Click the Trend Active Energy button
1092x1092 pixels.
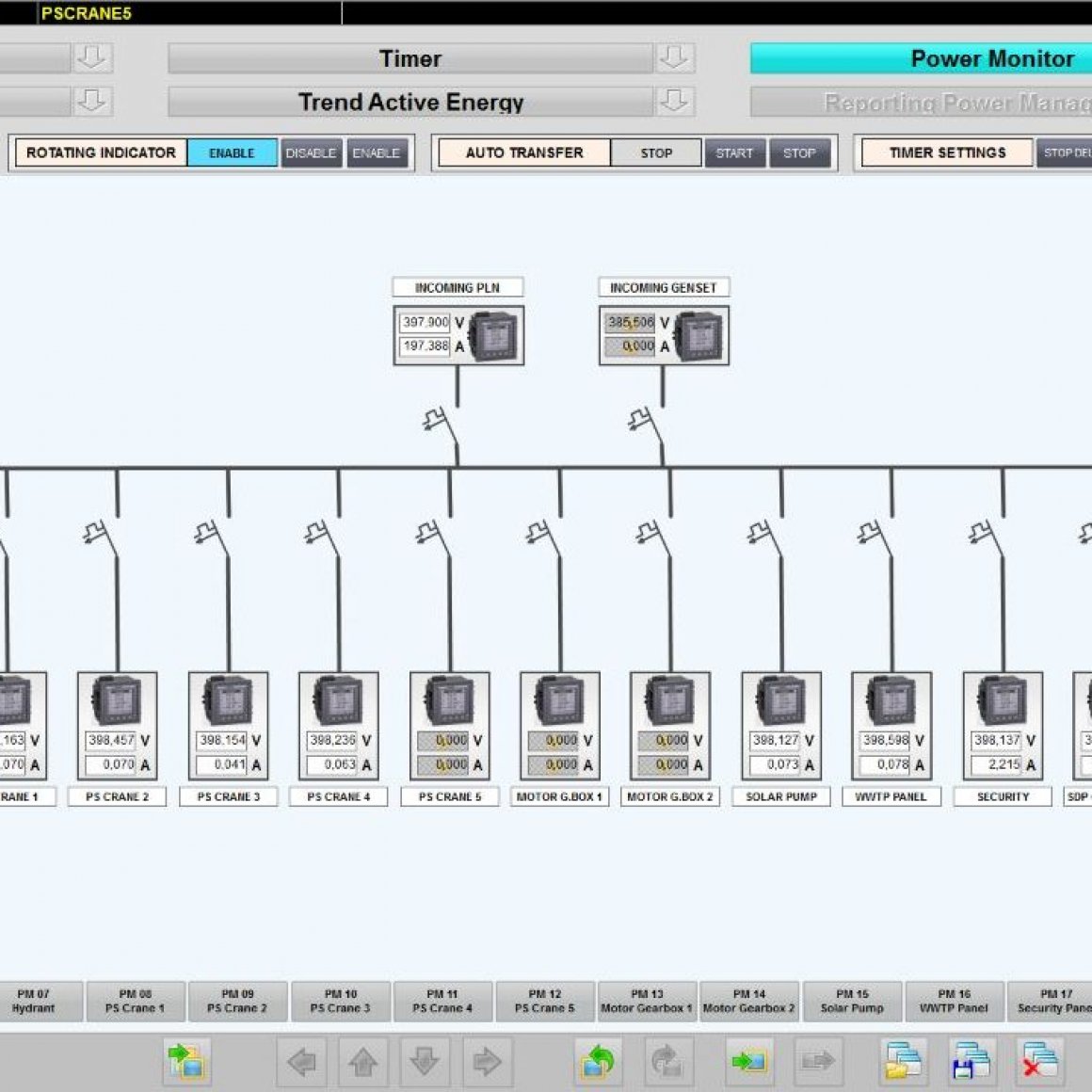pyautogui.click(x=410, y=102)
